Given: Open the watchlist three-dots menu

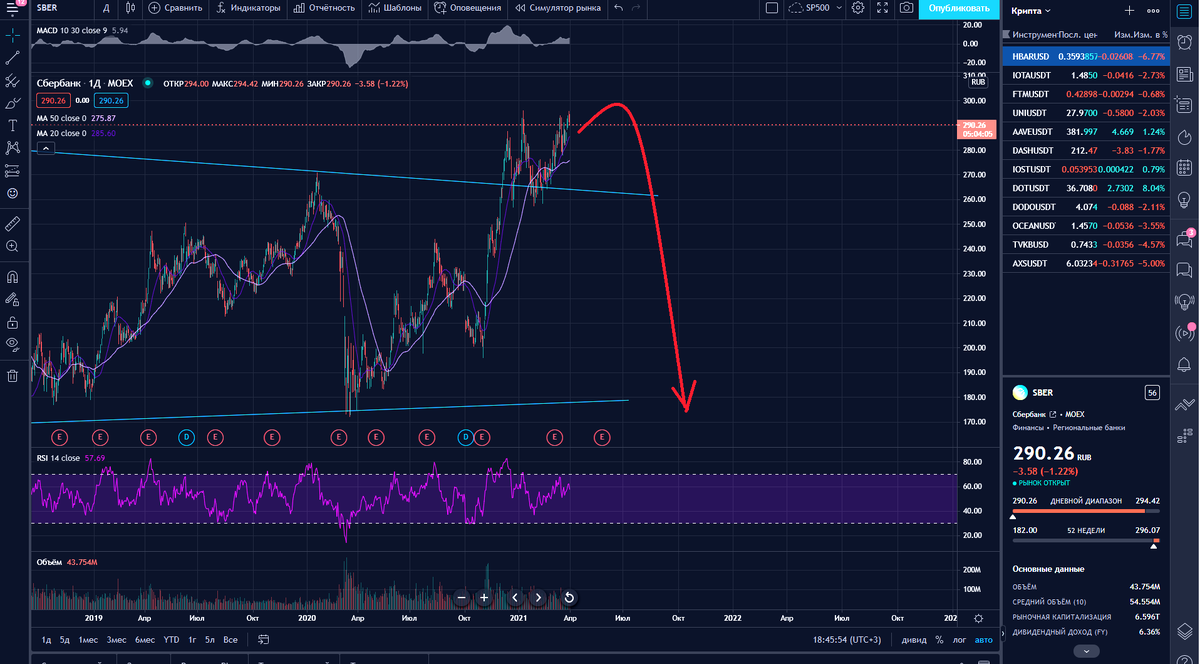Looking at the screenshot, I should click(1153, 11).
